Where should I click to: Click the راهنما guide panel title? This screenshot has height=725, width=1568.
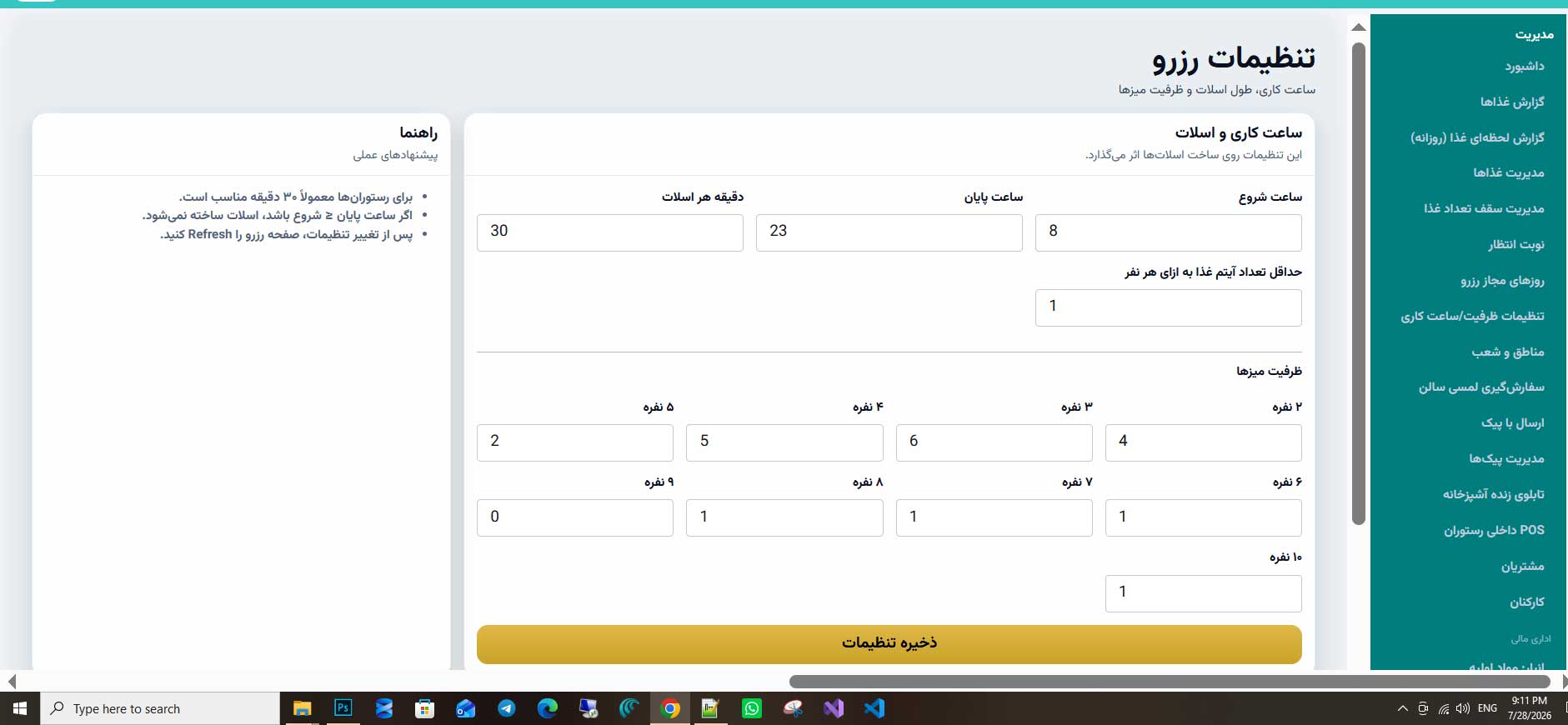point(418,132)
